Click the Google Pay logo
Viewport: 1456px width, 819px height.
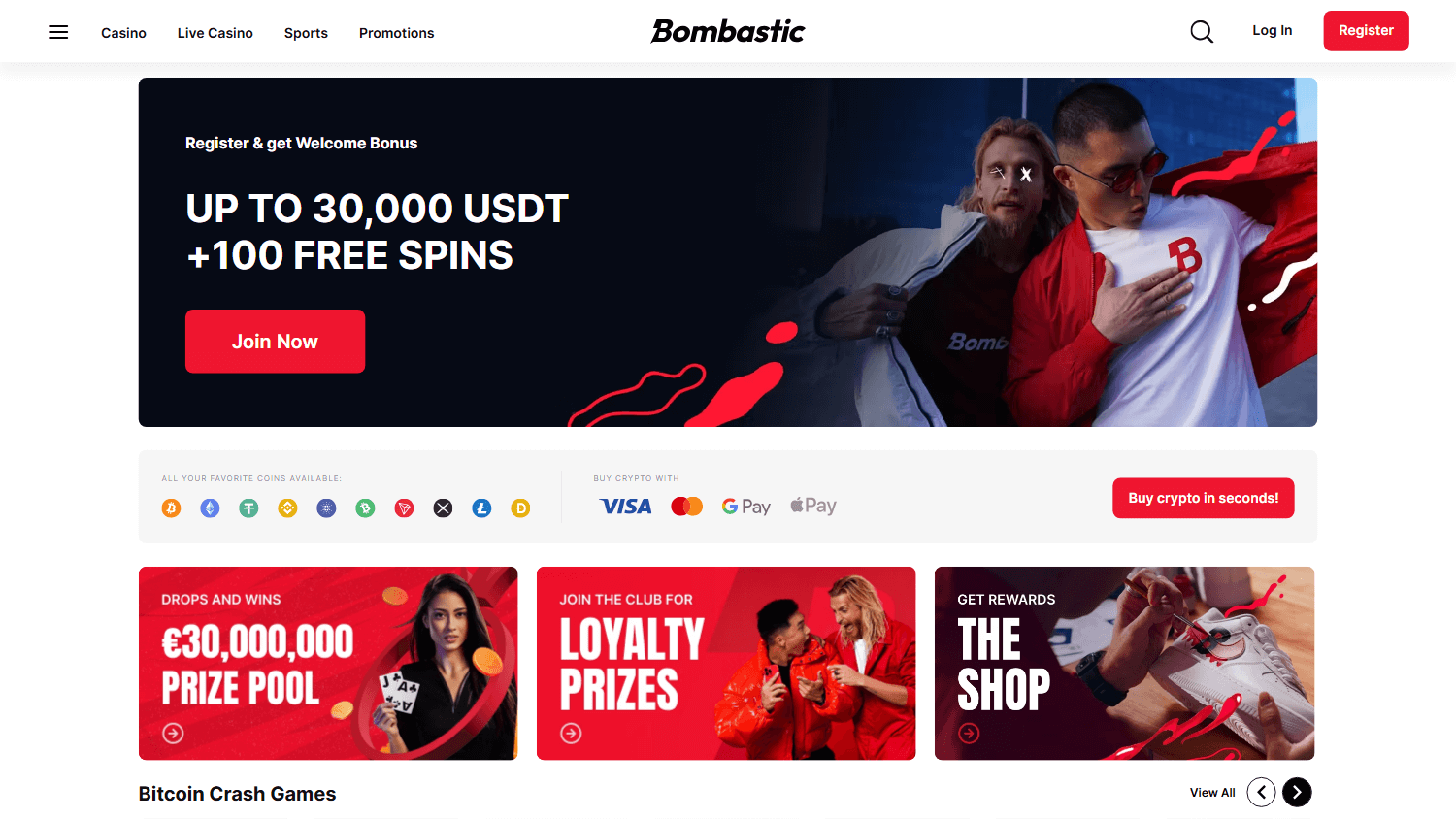745,507
